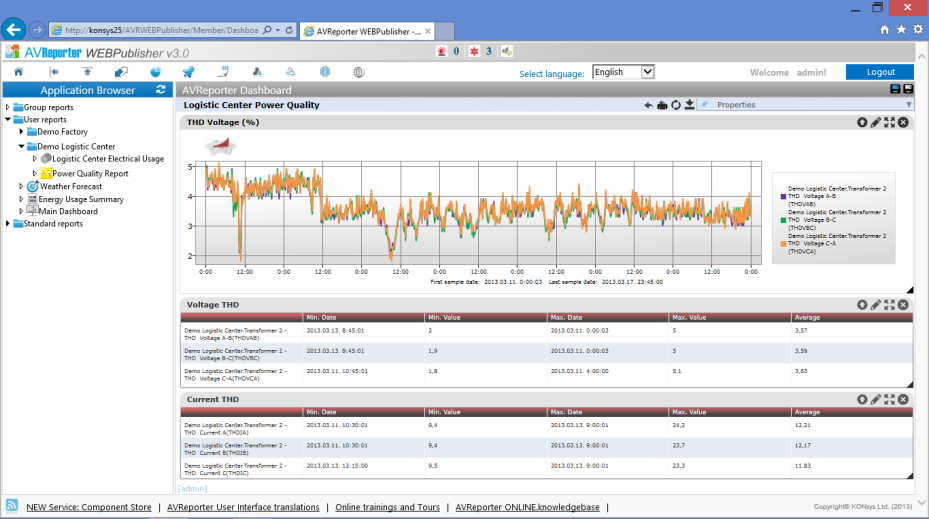
Task: Open the RSS feed icon in footer
Action: [x=12, y=505]
